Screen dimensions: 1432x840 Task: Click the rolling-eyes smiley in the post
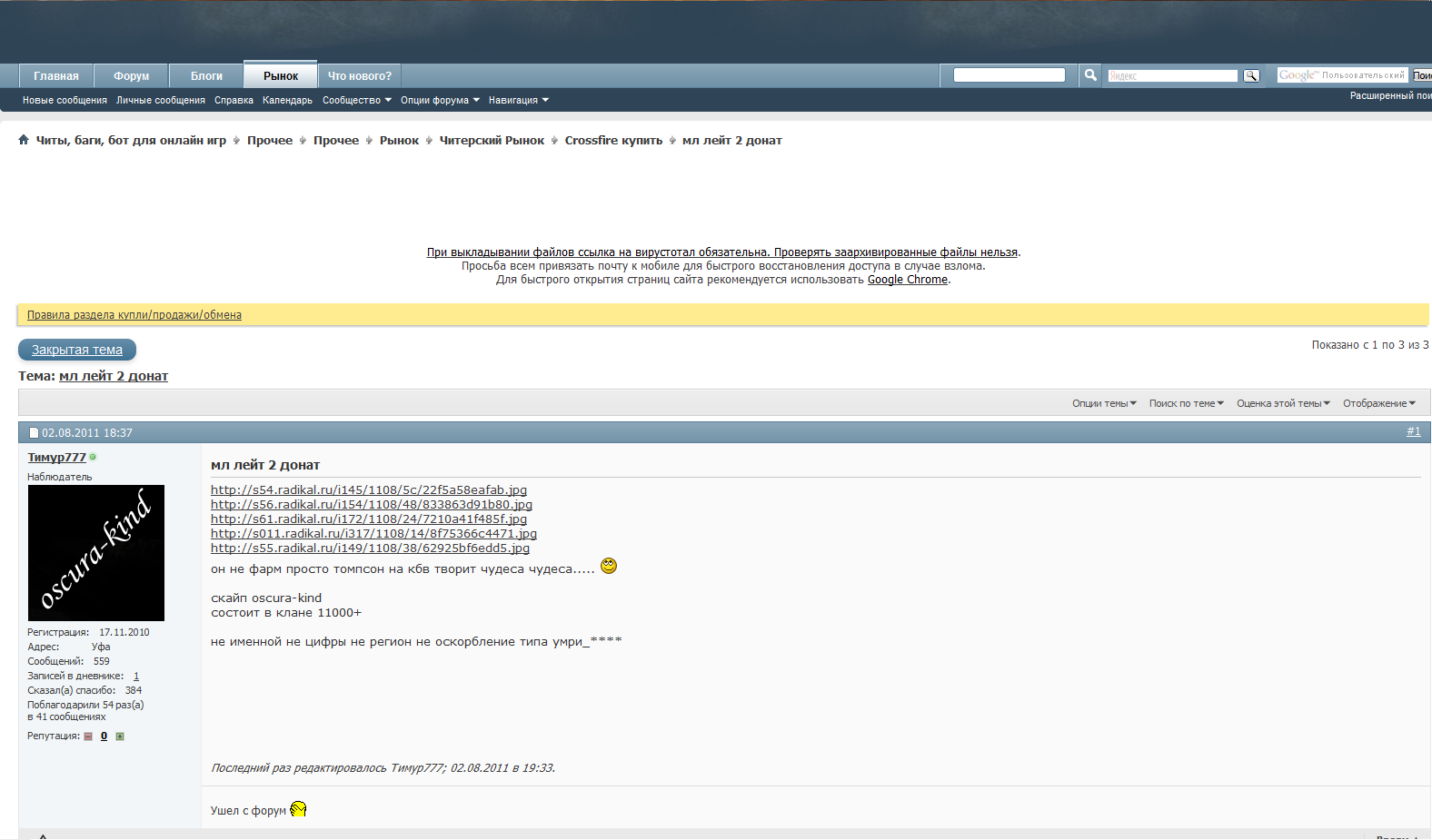609,566
